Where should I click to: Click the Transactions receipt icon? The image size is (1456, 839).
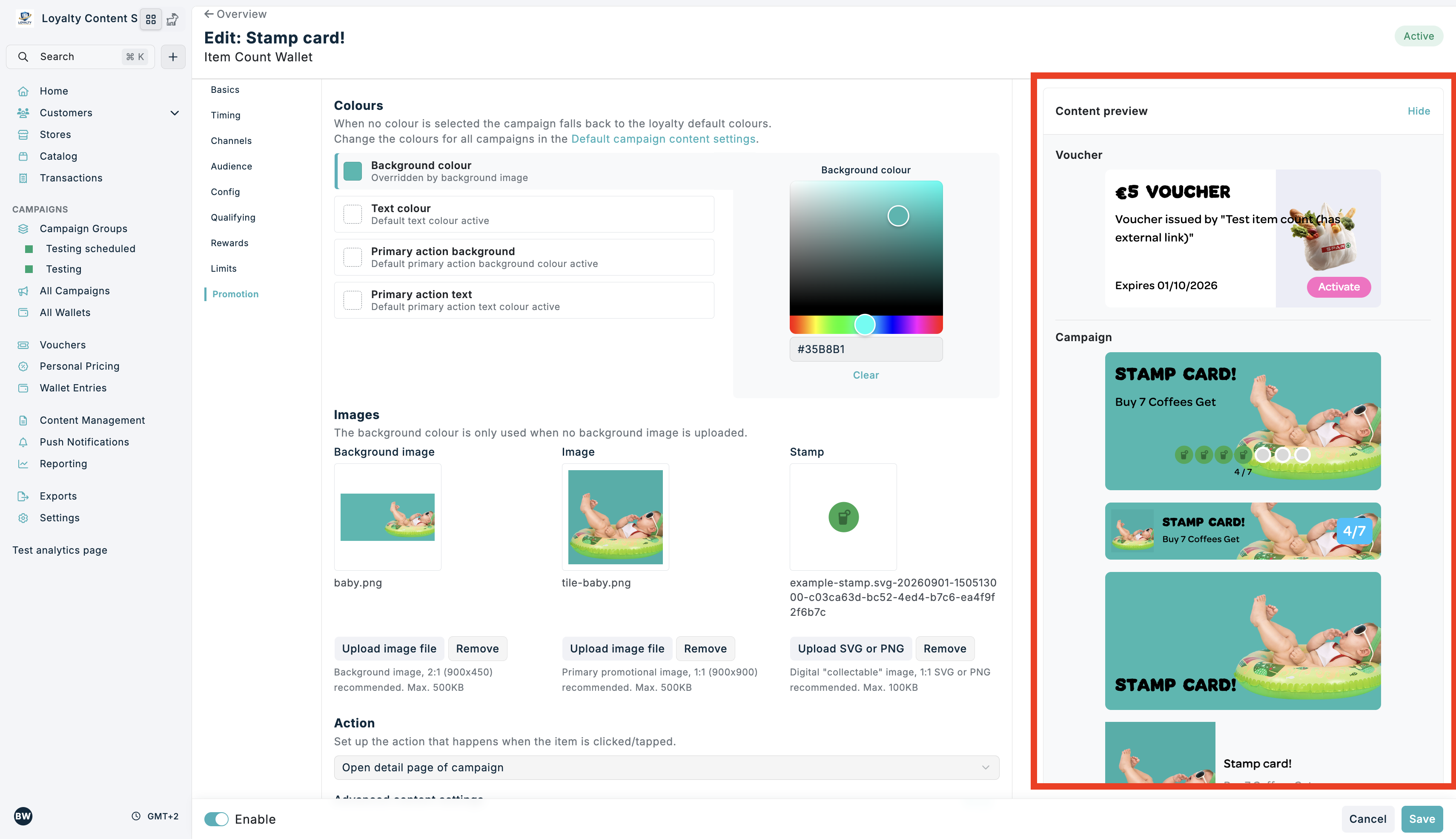tap(23, 178)
